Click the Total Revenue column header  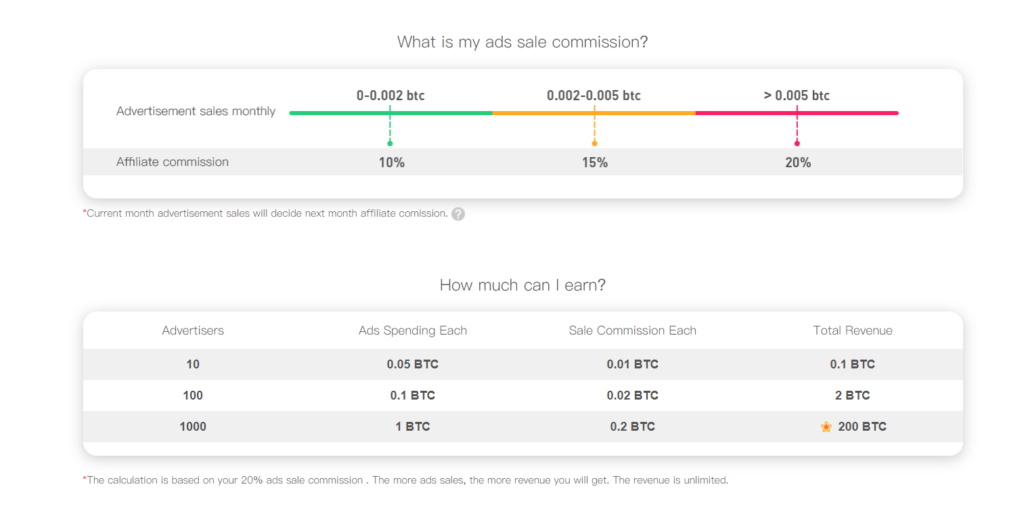tap(852, 331)
